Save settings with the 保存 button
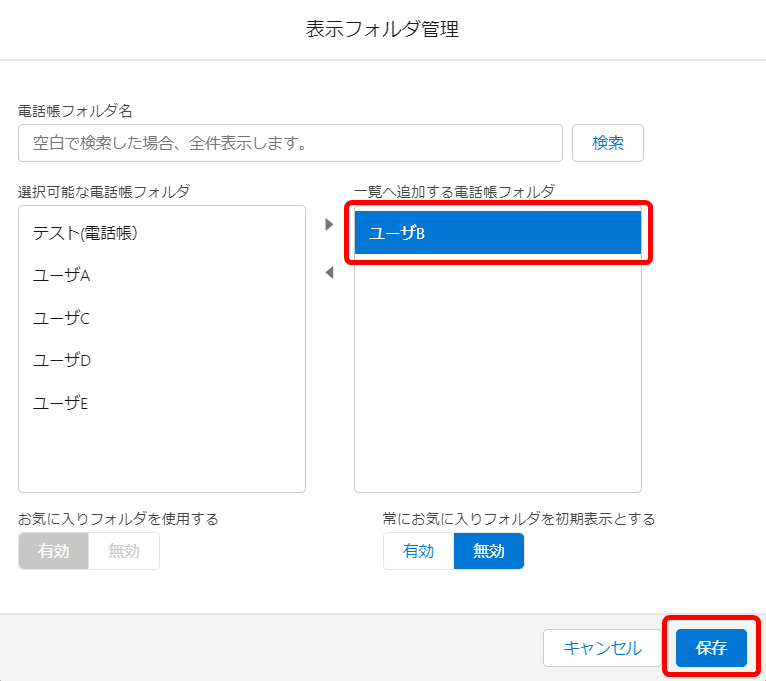The width and height of the screenshot is (766, 681). [x=711, y=648]
